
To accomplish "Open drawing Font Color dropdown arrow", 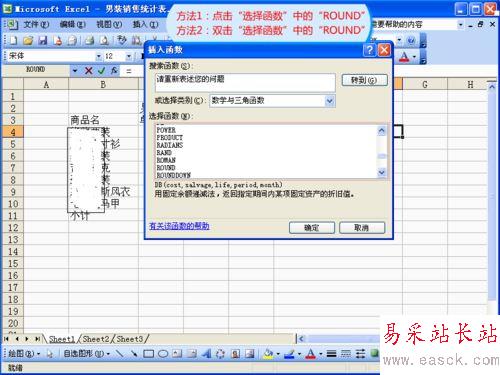I will point(320,354).
